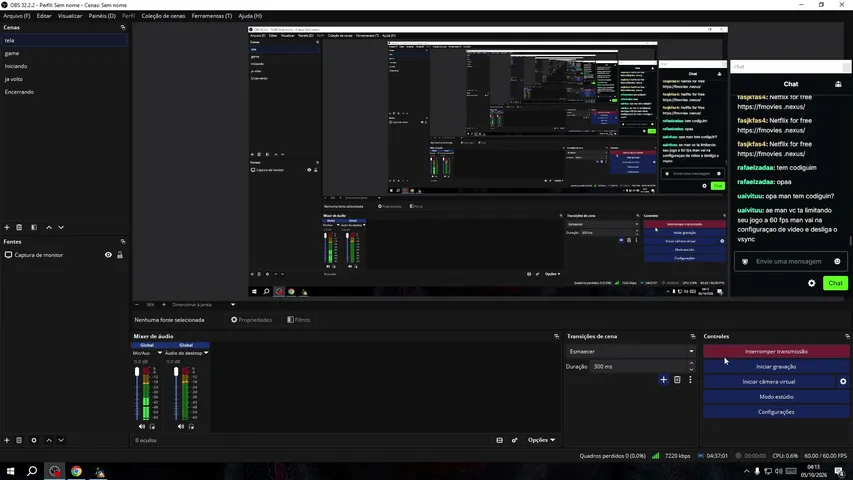Screen dimensions: 853x480
Task: Open chat settings gear in Chat dock
Action: click(812, 284)
